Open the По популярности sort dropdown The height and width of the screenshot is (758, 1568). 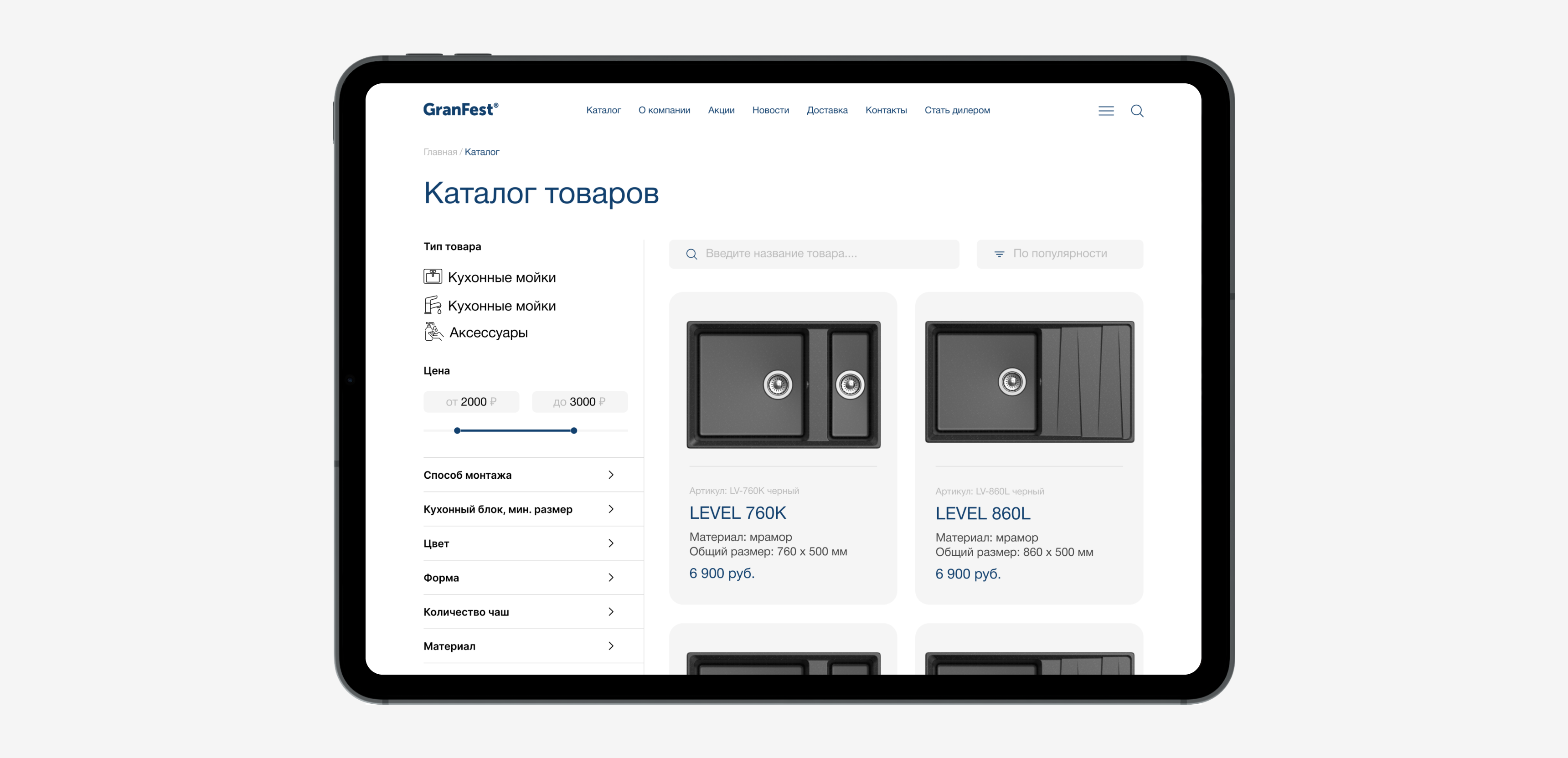pos(1060,254)
